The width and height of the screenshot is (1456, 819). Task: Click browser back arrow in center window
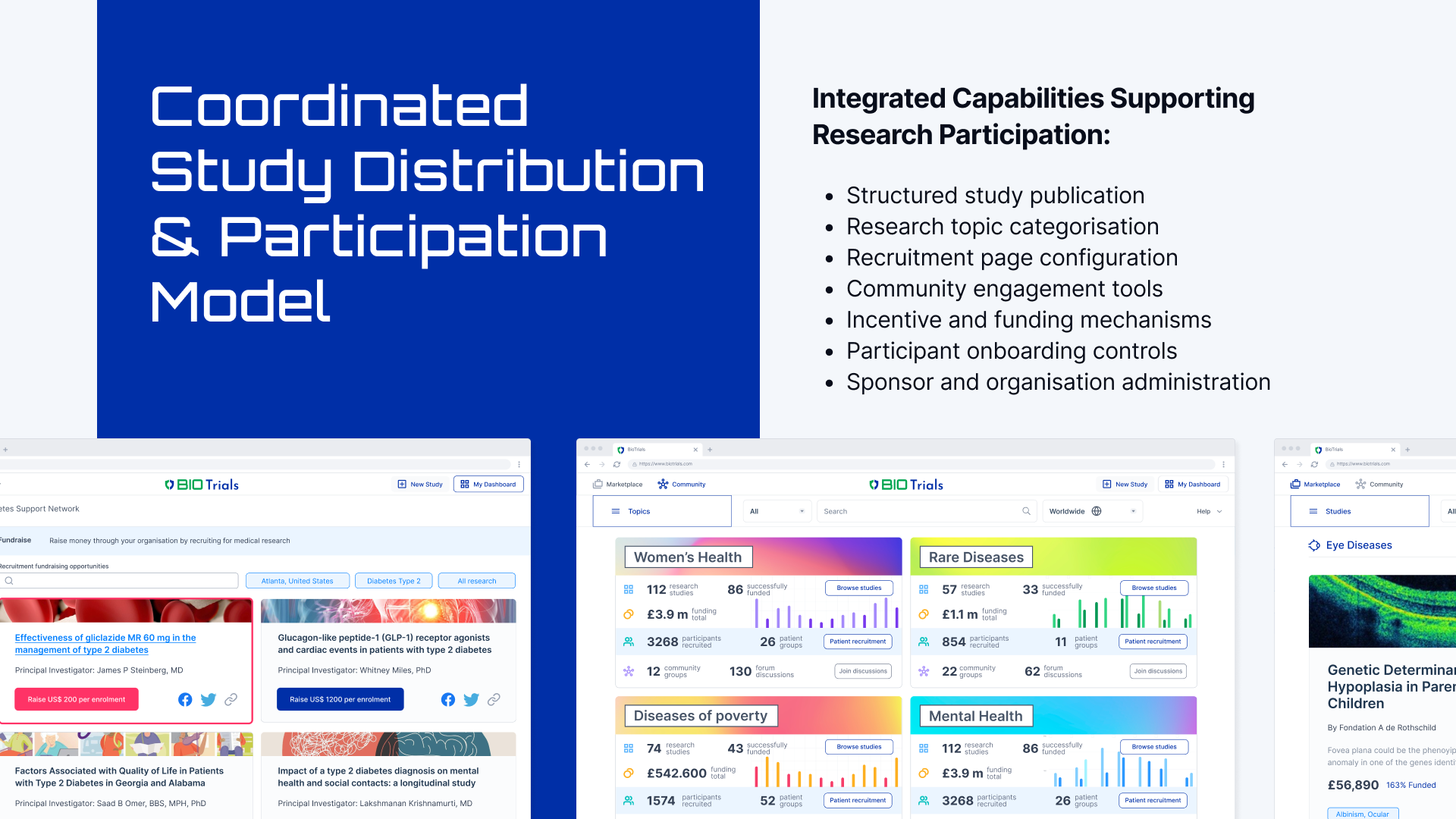point(587,464)
